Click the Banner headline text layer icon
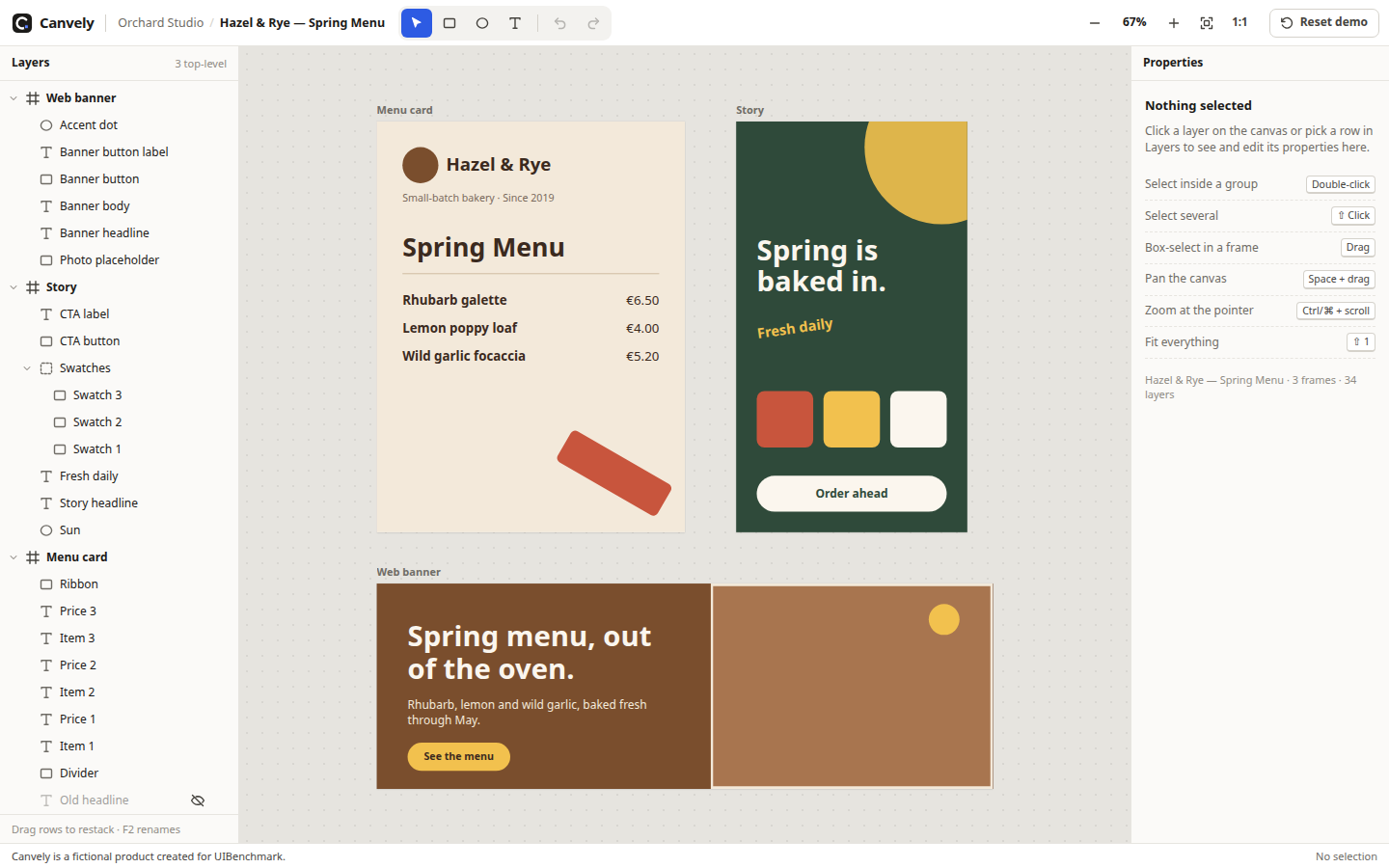Image resolution: width=1389 pixels, height=868 pixels. point(46,233)
